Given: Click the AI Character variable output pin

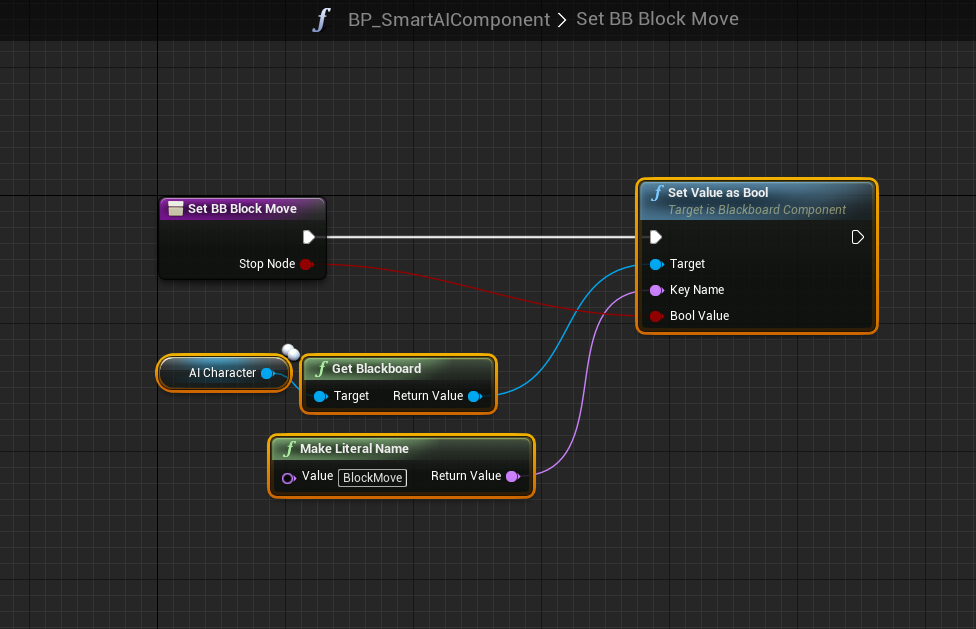Looking at the screenshot, I should tap(267, 373).
